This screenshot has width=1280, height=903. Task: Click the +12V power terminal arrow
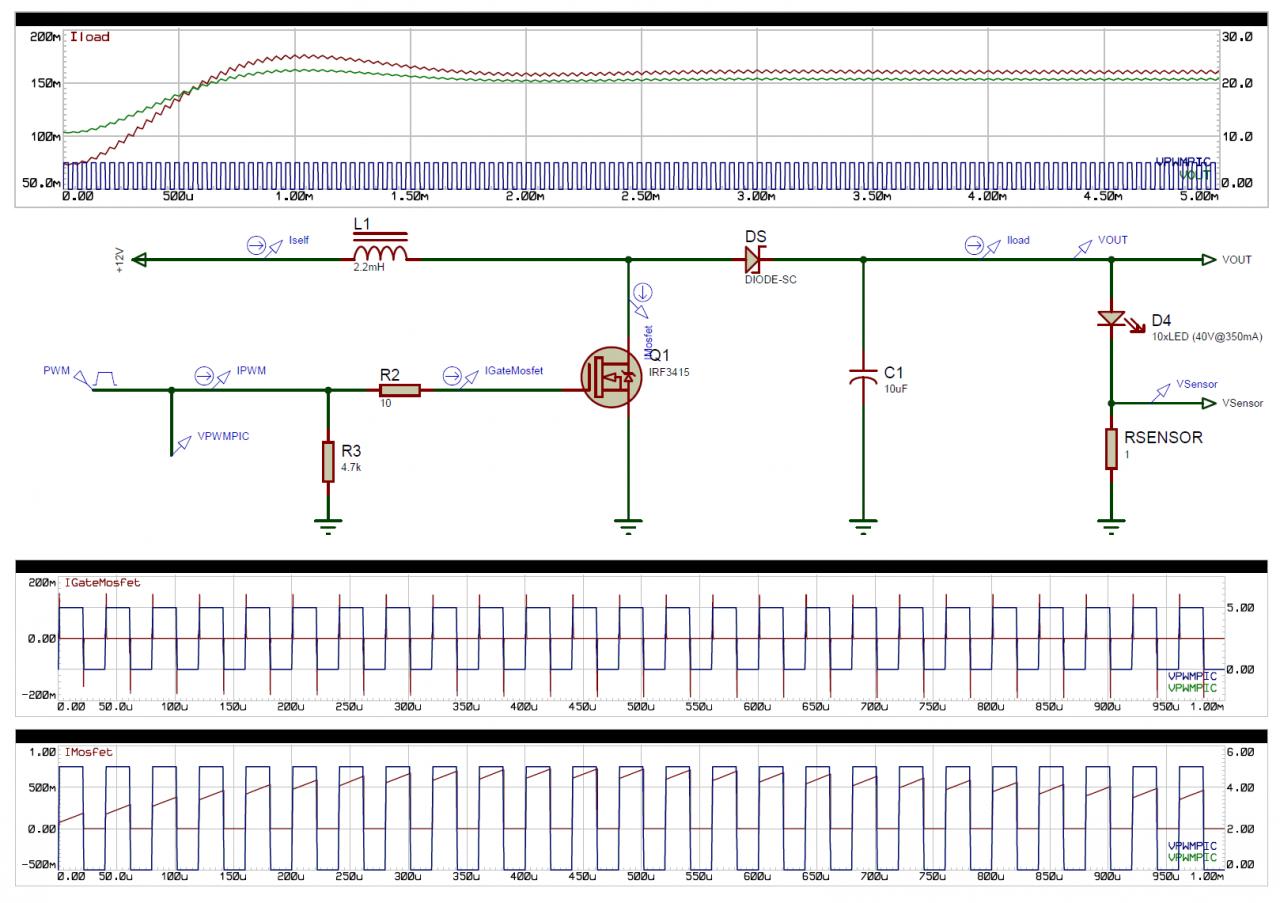[140, 260]
